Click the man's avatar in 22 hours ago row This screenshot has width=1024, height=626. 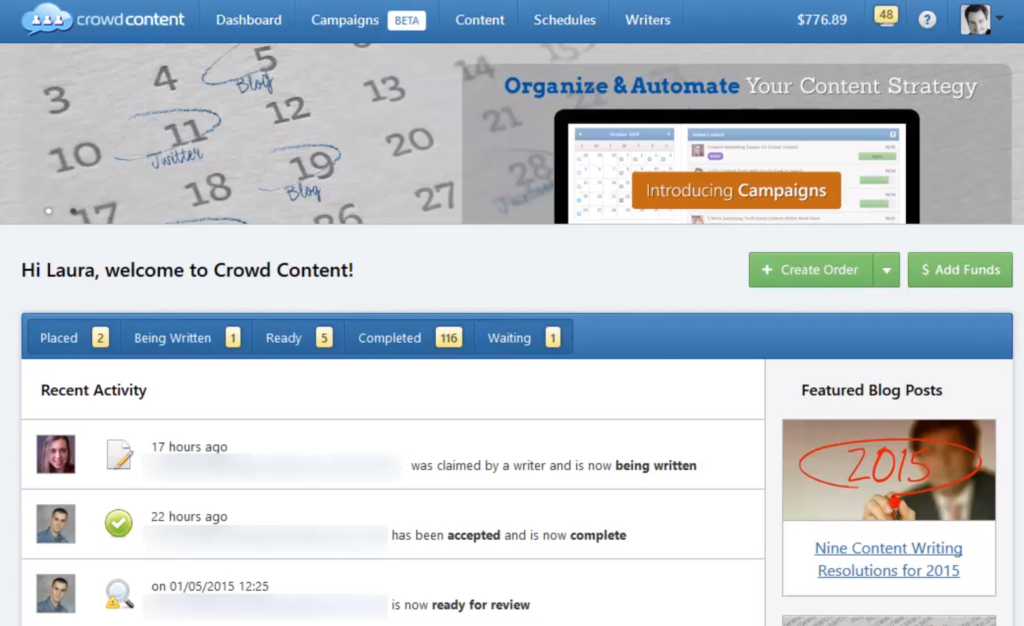pos(56,524)
